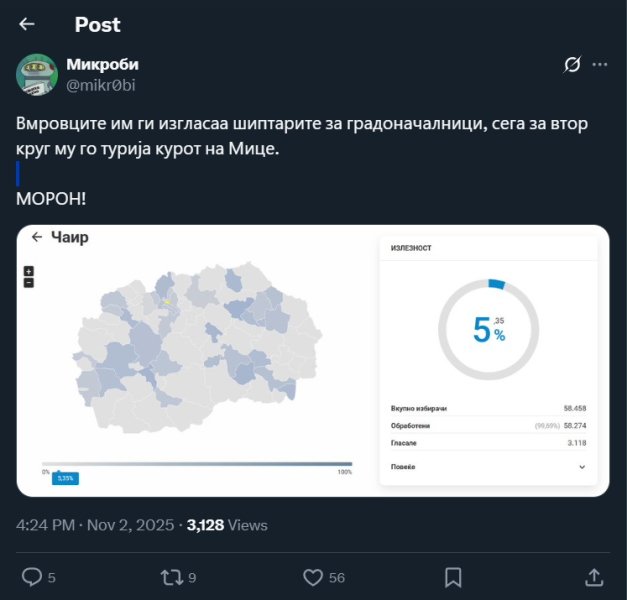627x600 pixels.
Task: Expand the Повеќе chevron in turnout card
Action: click(x=582, y=467)
